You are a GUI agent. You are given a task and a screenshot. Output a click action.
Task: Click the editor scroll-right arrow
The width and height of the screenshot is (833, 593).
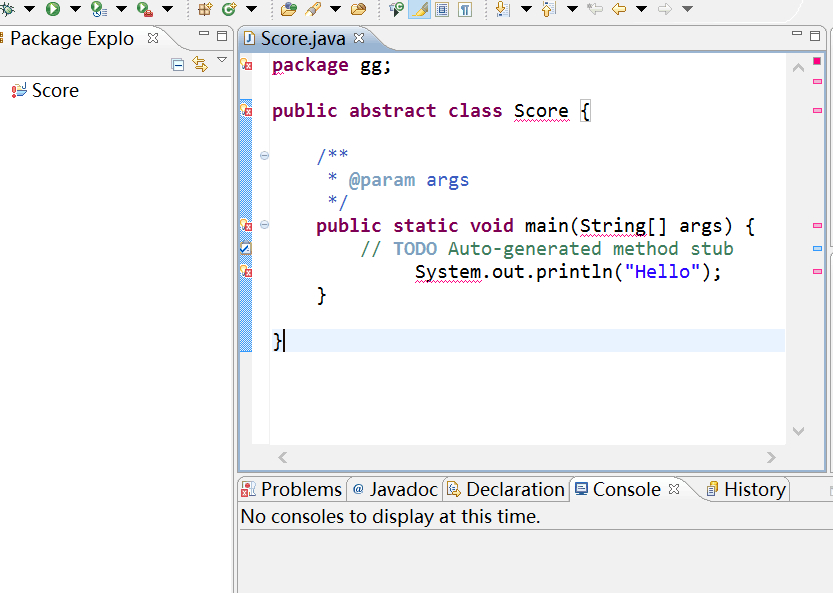[771, 458]
